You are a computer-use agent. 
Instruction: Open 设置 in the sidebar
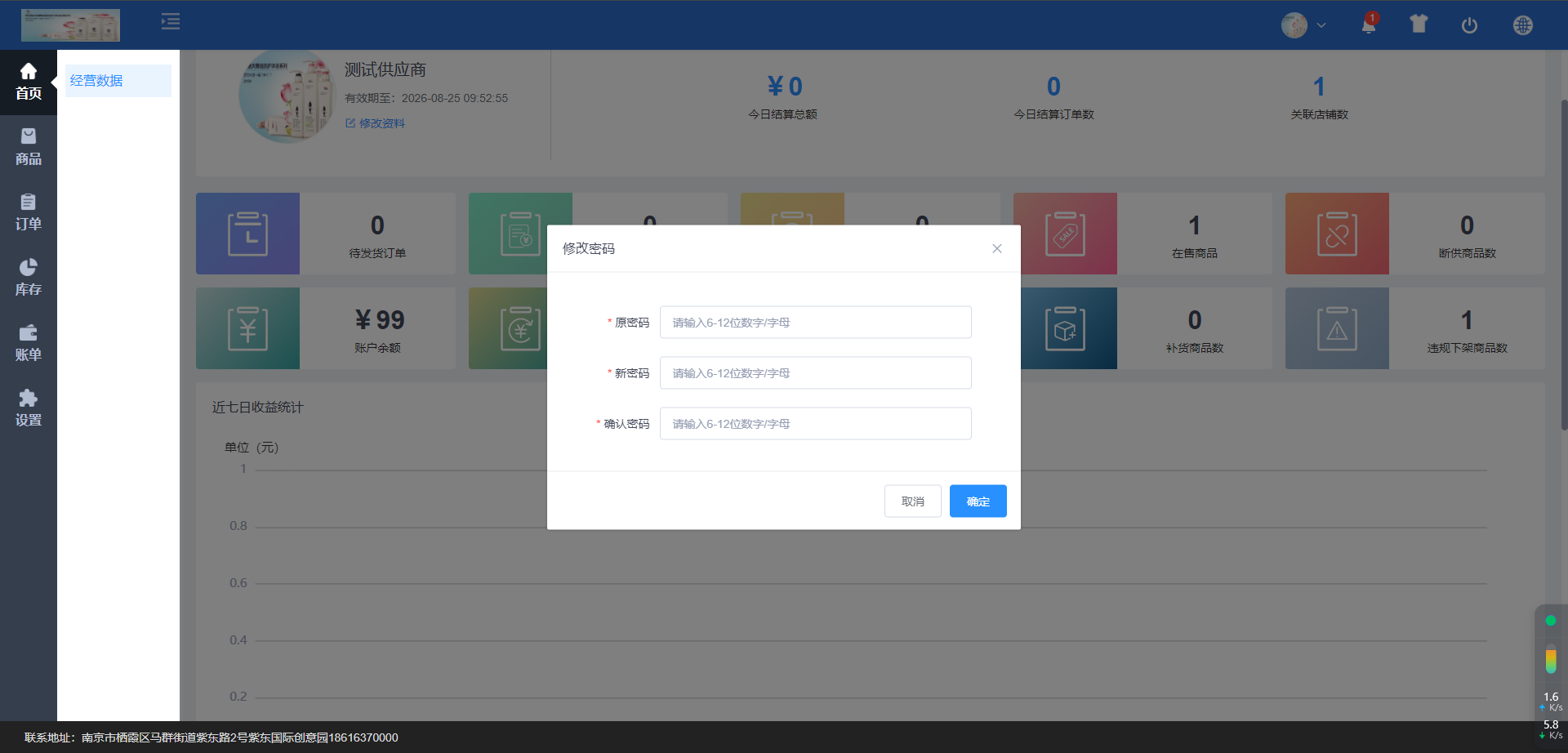coord(29,408)
